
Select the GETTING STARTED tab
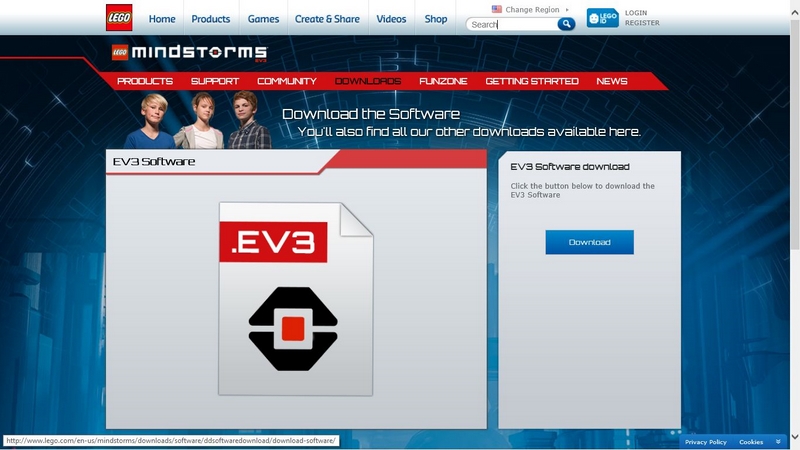[x=532, y=81]
